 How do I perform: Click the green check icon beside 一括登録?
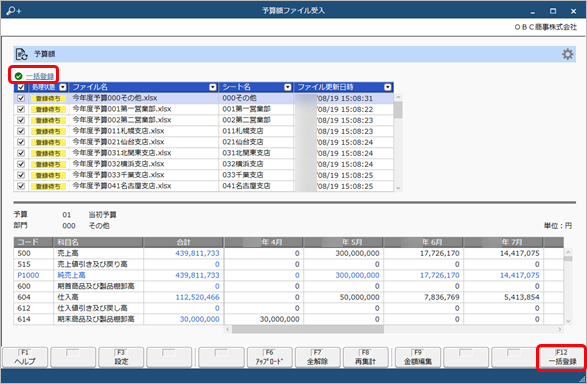(x=18, y=76)
